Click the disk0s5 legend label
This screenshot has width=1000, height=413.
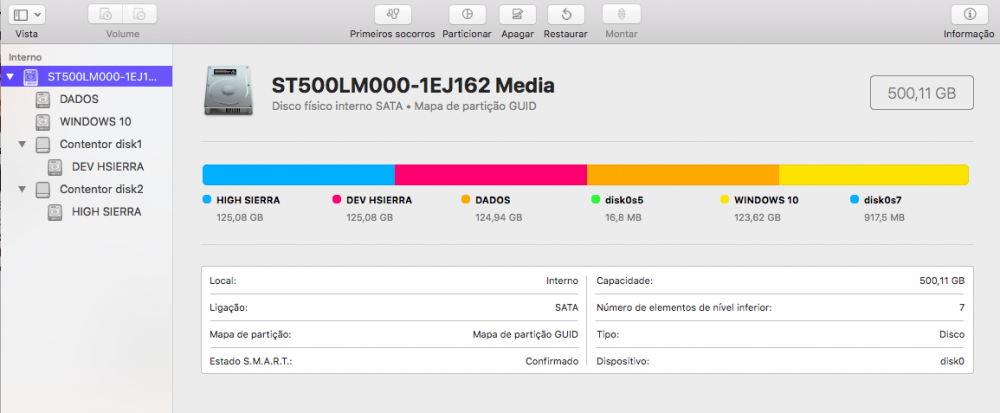pyautogui.click(x=624, y=200)
